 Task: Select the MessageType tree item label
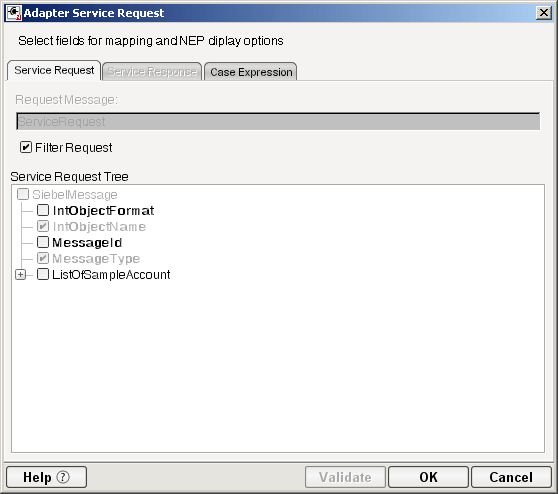(x=96, y=259)
